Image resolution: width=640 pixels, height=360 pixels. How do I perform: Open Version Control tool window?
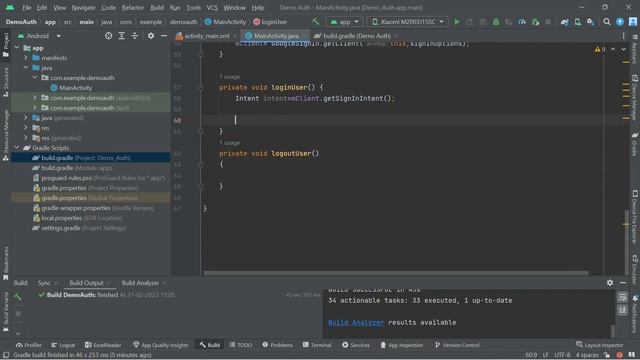457,345
